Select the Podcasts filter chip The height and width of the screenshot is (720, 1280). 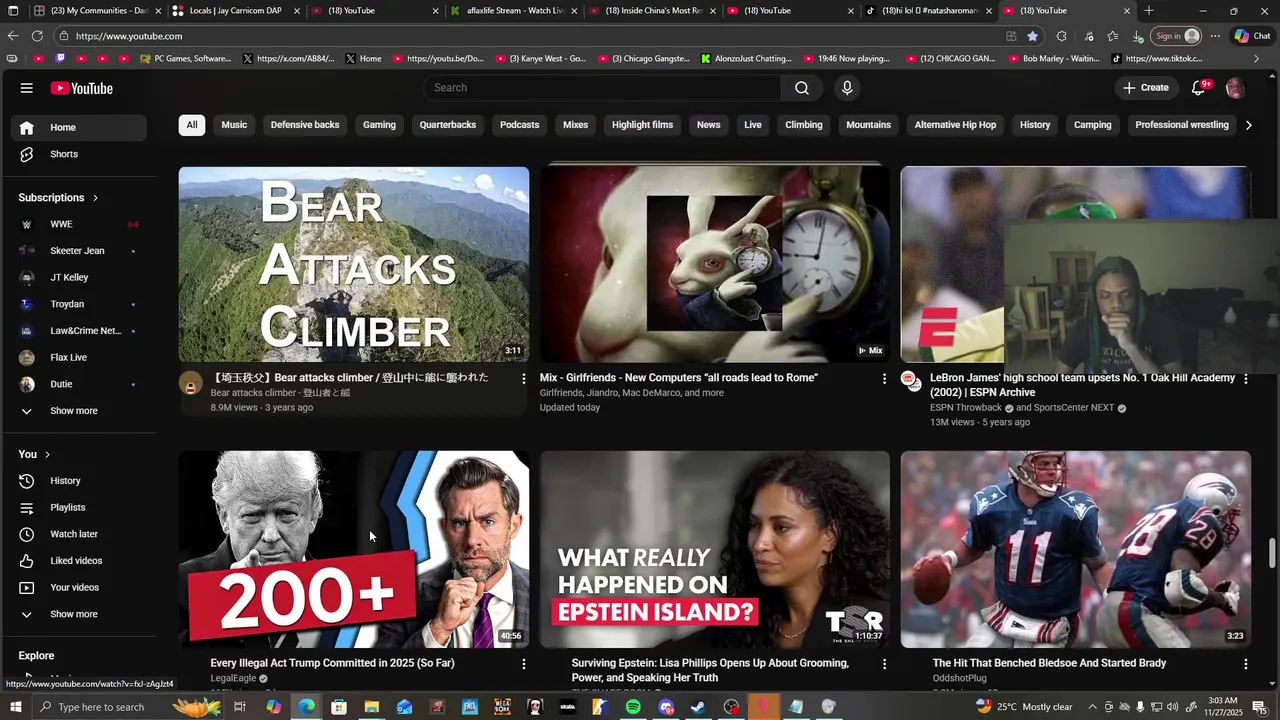click(519, 125)
